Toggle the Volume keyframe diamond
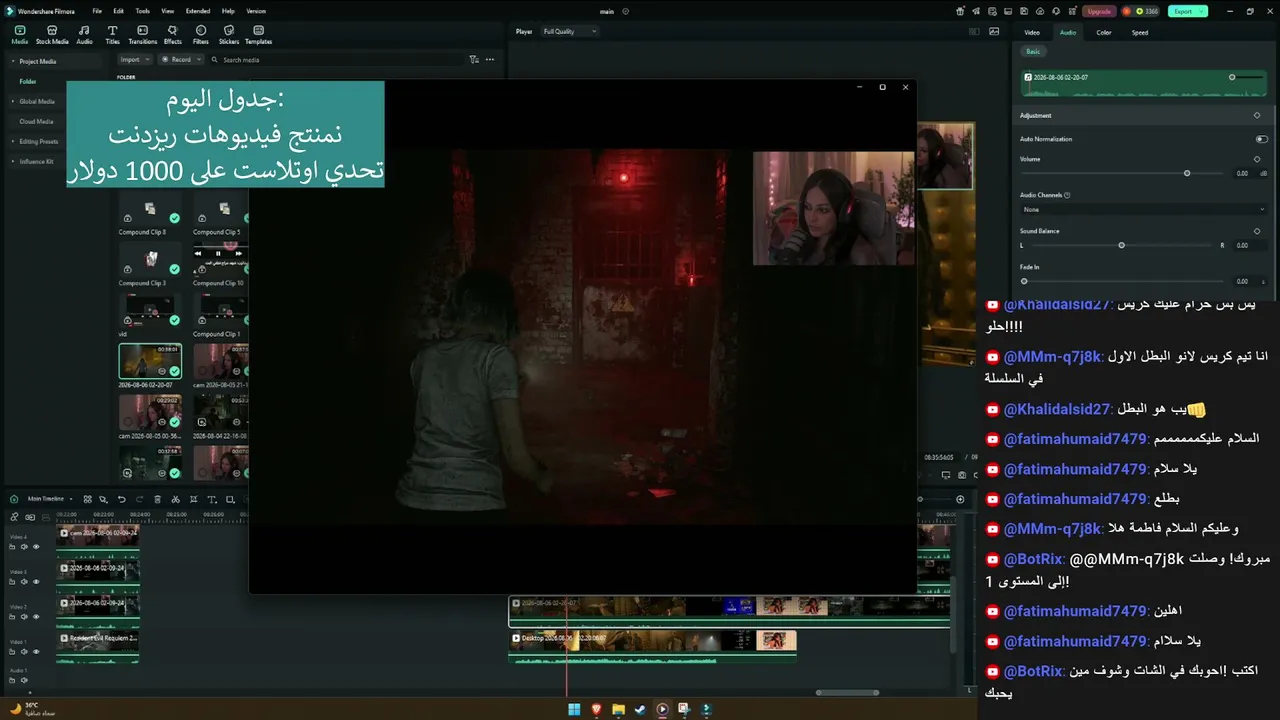 (1257, 159)
